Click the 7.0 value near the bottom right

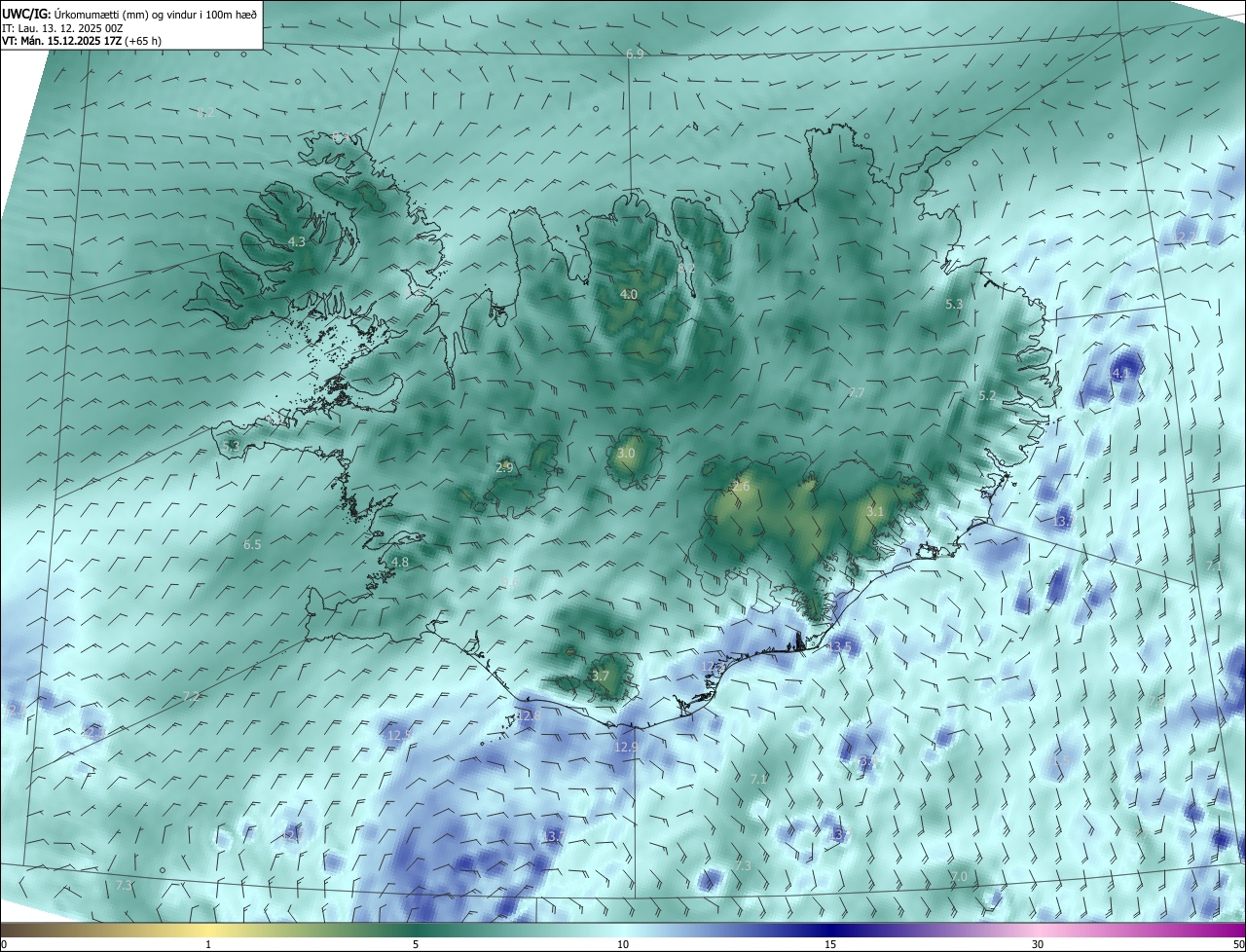[960, 877]
